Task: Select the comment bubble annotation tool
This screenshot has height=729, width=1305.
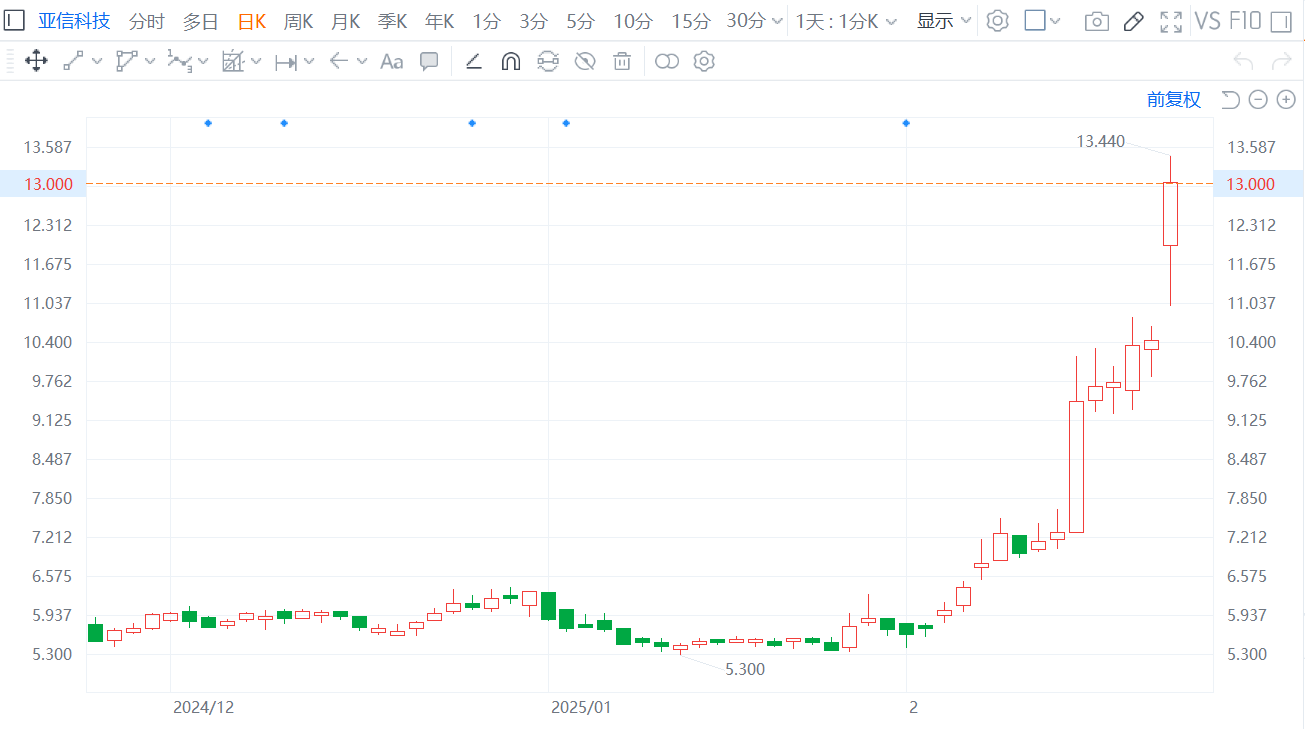Action: (429, 62)
